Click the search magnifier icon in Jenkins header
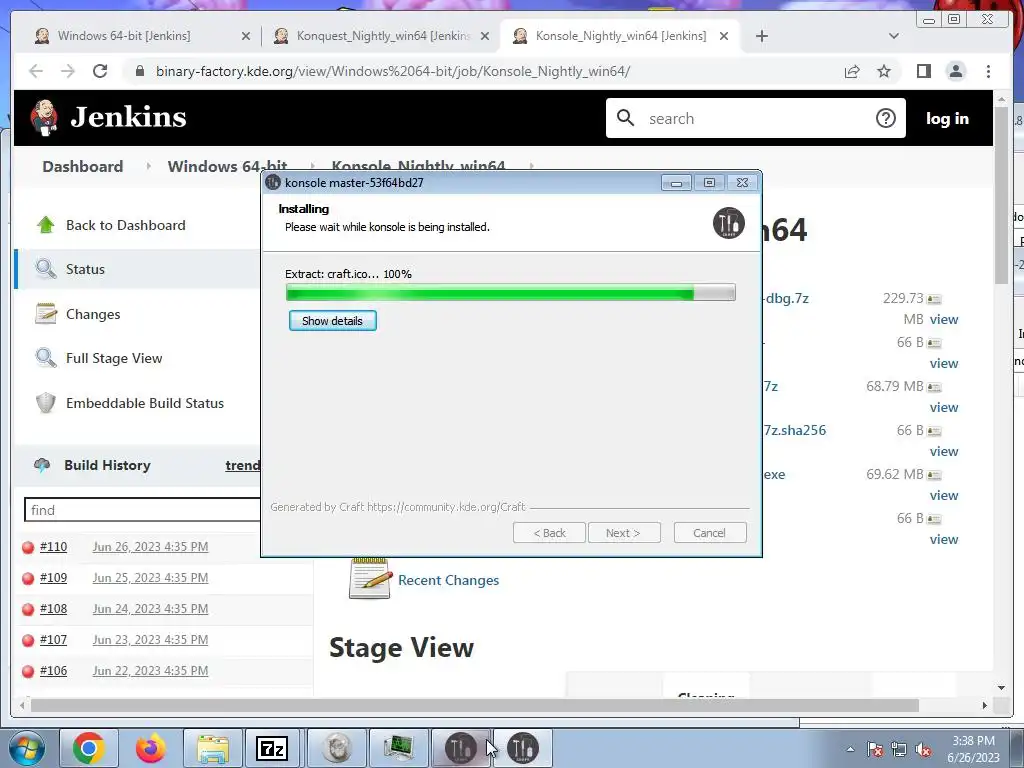1024x768 pixels. 625,118
